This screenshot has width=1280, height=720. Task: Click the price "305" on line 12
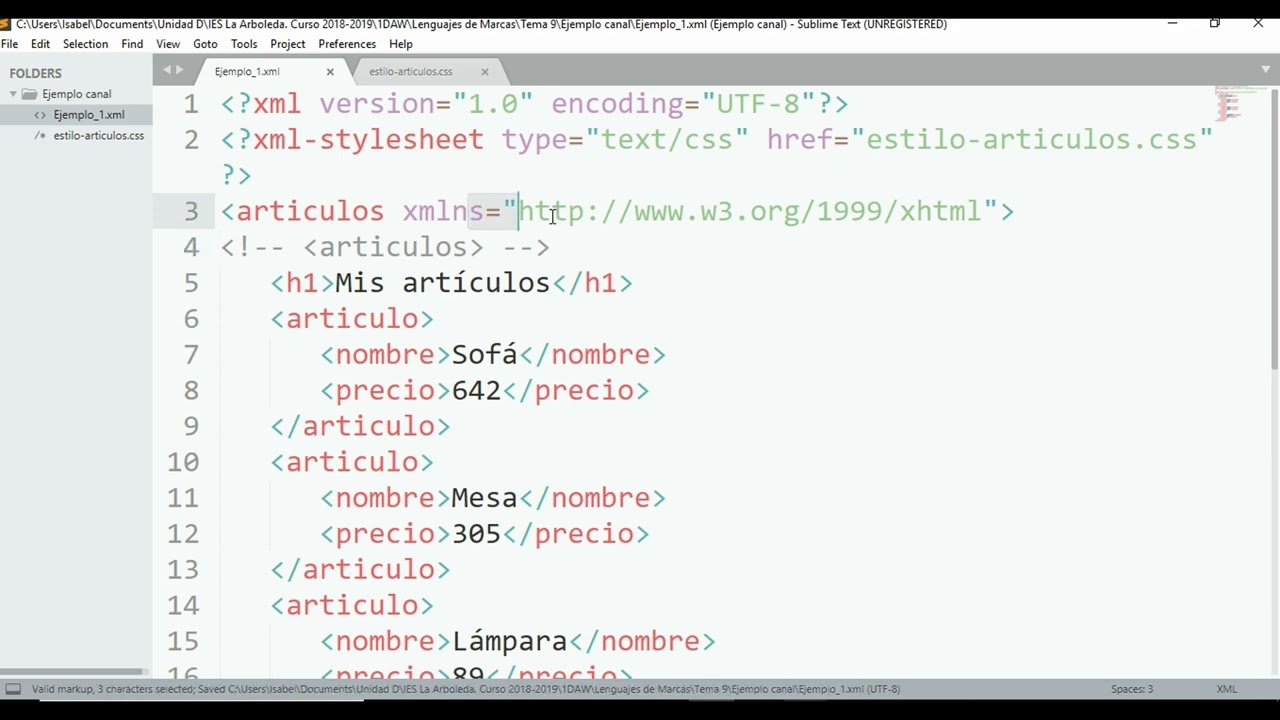point(476,533)
